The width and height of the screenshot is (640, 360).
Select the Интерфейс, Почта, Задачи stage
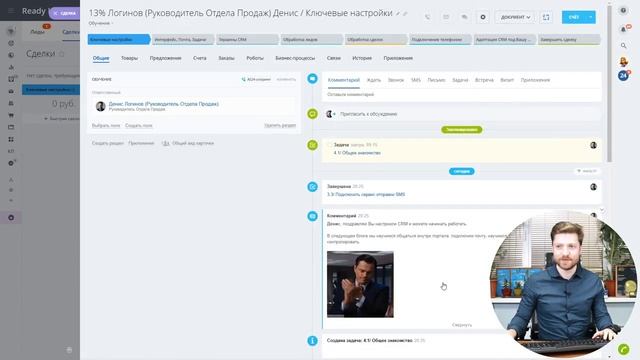point(183,40)
